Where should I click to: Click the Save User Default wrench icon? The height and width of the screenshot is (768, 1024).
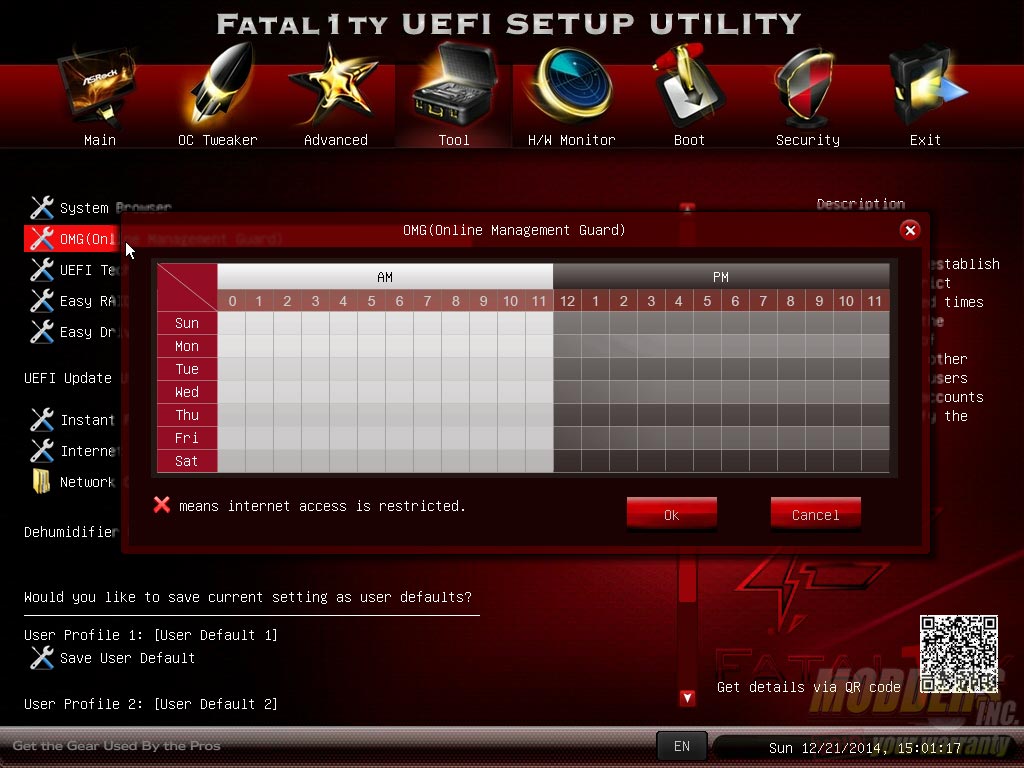42,658
